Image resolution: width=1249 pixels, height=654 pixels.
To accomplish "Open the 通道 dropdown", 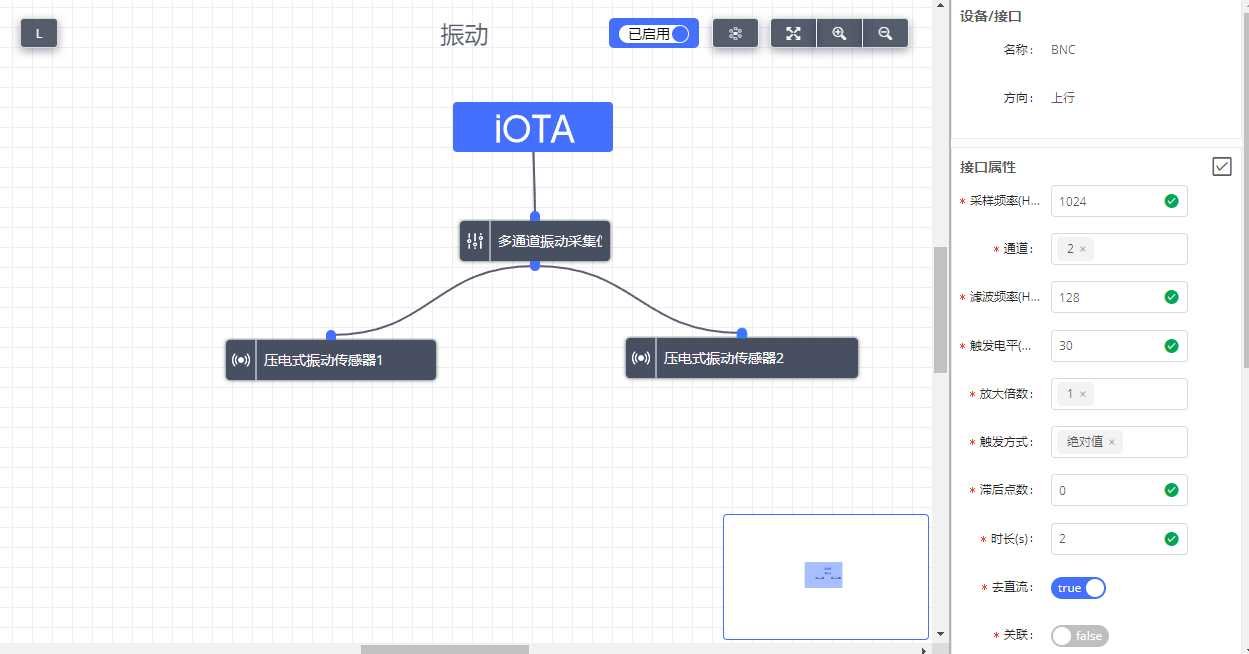I will point(1140,249).
